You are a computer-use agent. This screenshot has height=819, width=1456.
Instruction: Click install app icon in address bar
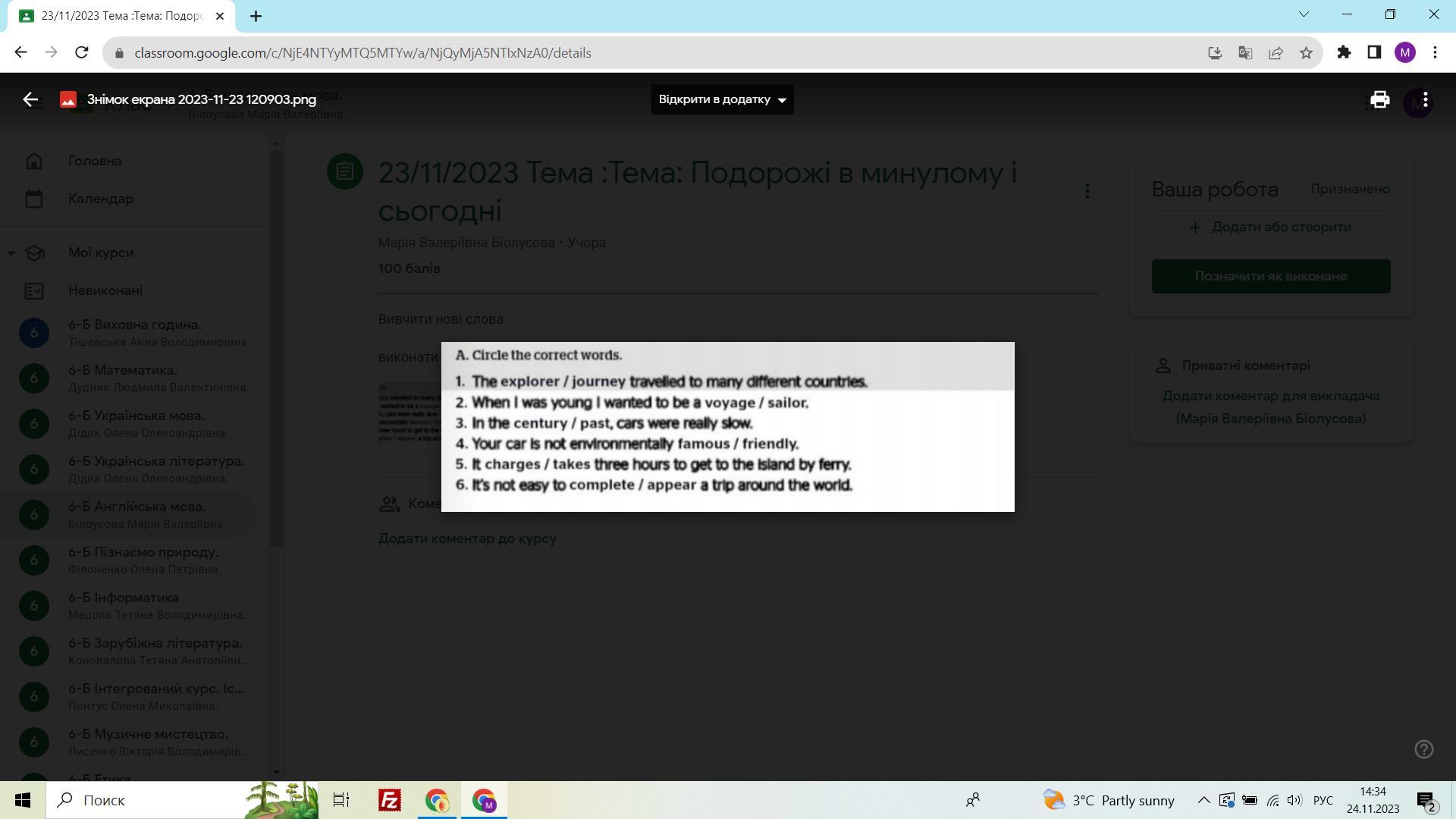point(1215,52)
